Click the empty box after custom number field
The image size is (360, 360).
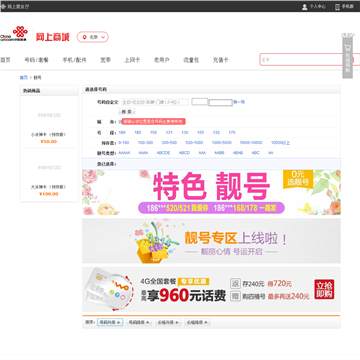click(200, 102)
